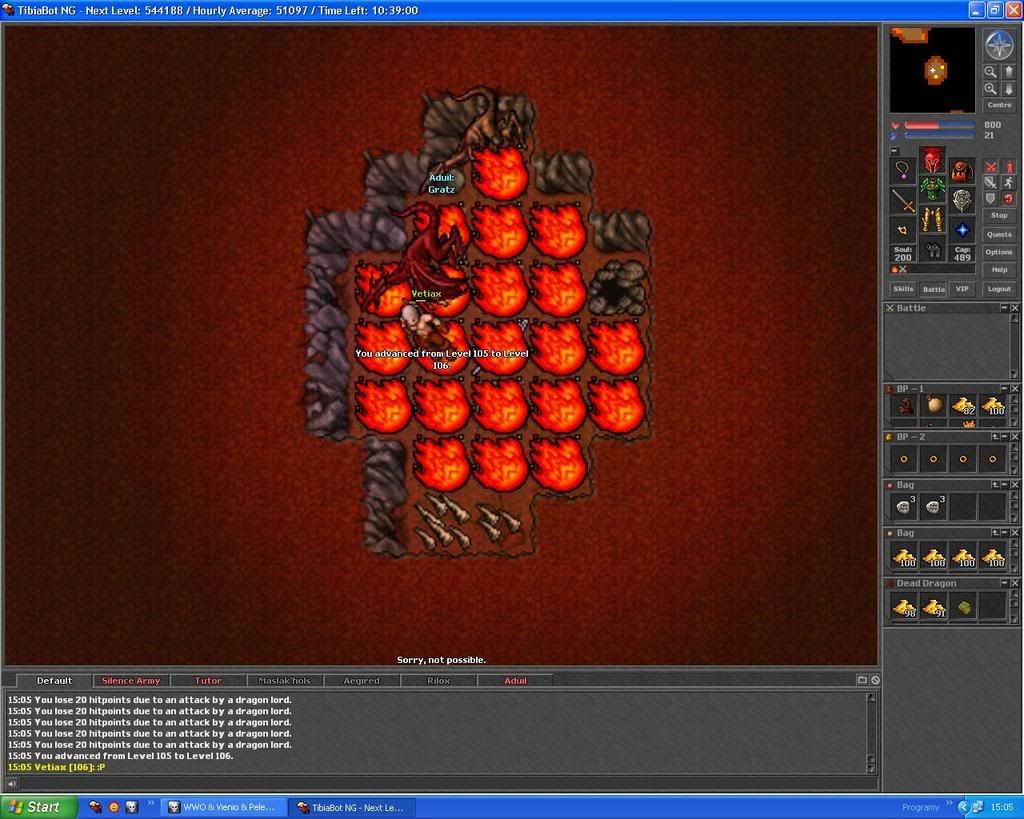This screenshot has width=1024, height=819.
Task: Zoom in the minimap
Action: tap(991, 89)
